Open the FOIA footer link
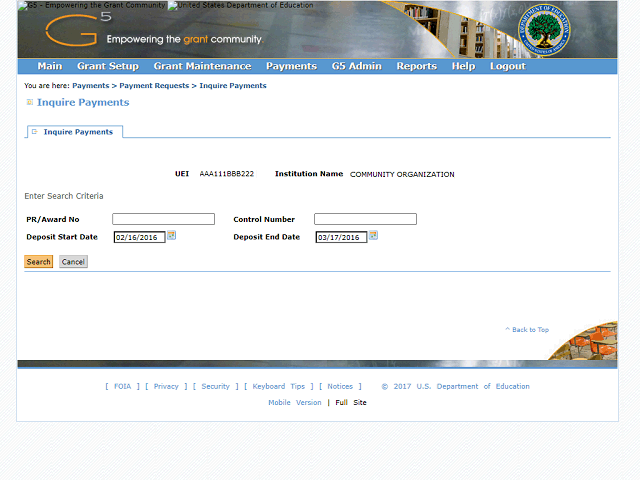Viewport: 640px width, 480px height. click(x=122, y=386)
